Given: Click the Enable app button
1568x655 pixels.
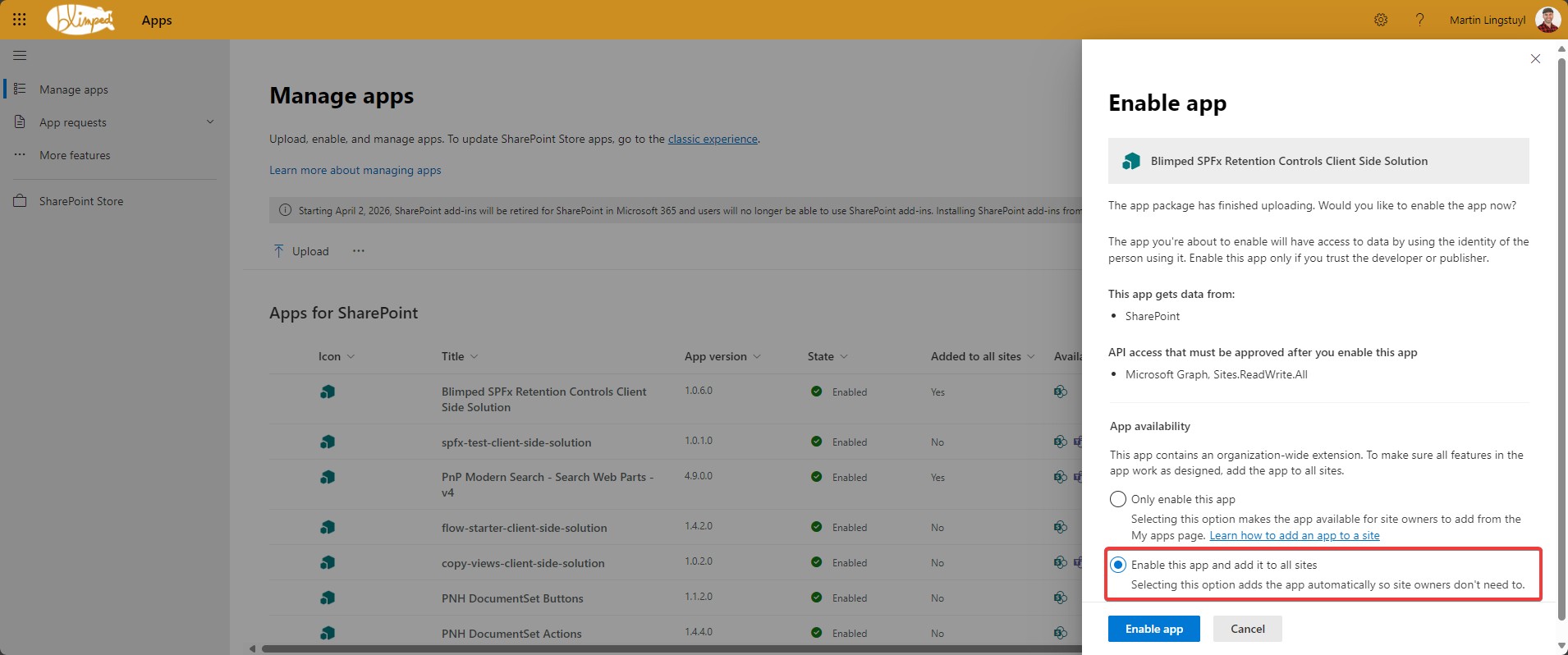Looking at the screenshot, I should [1154, 629].
